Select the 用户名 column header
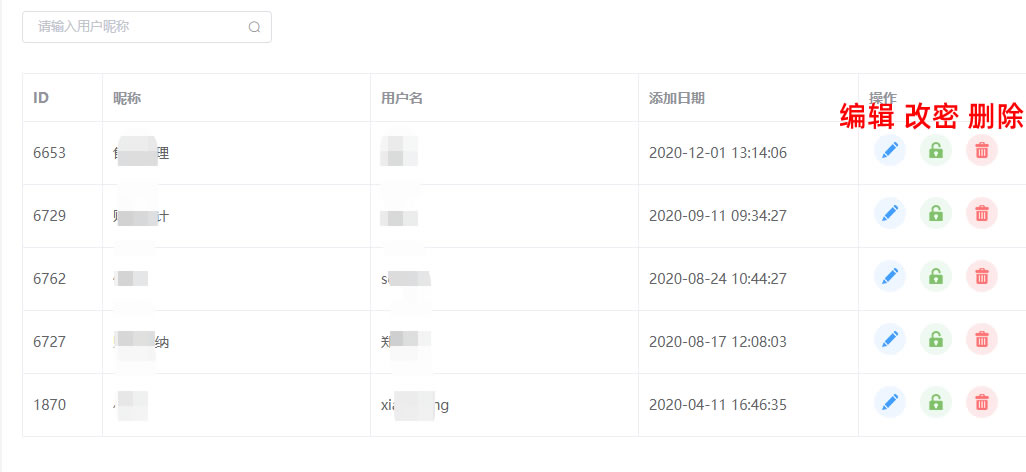 point(402,98)
